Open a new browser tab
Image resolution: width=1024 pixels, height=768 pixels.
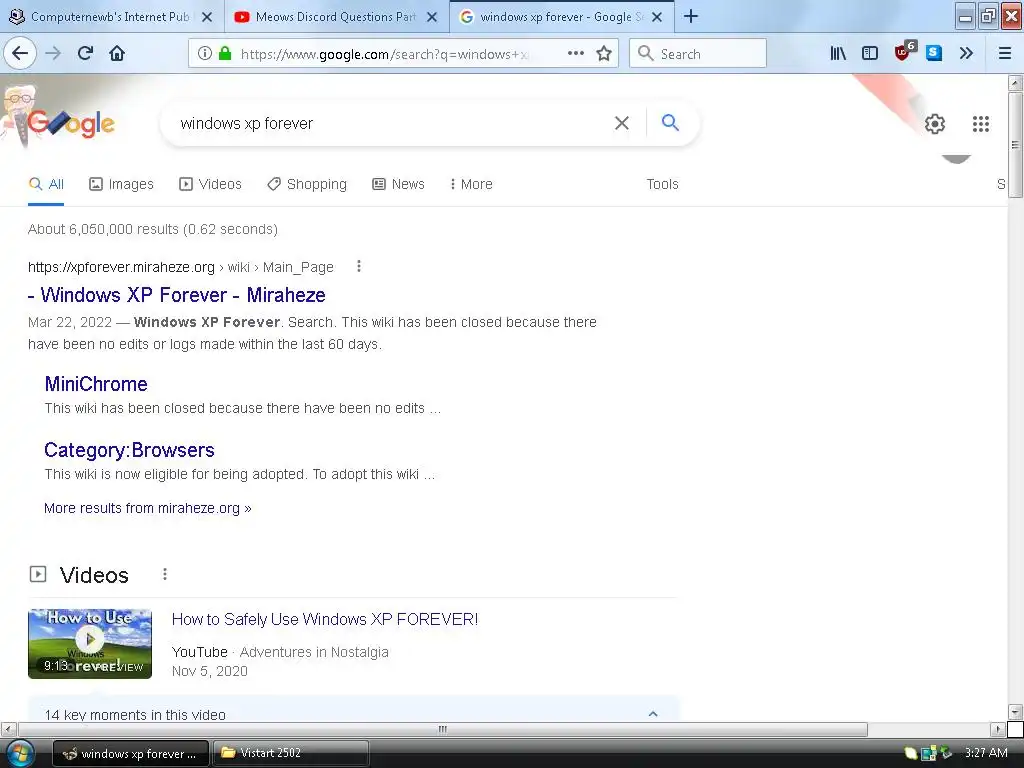click(691, 16)
